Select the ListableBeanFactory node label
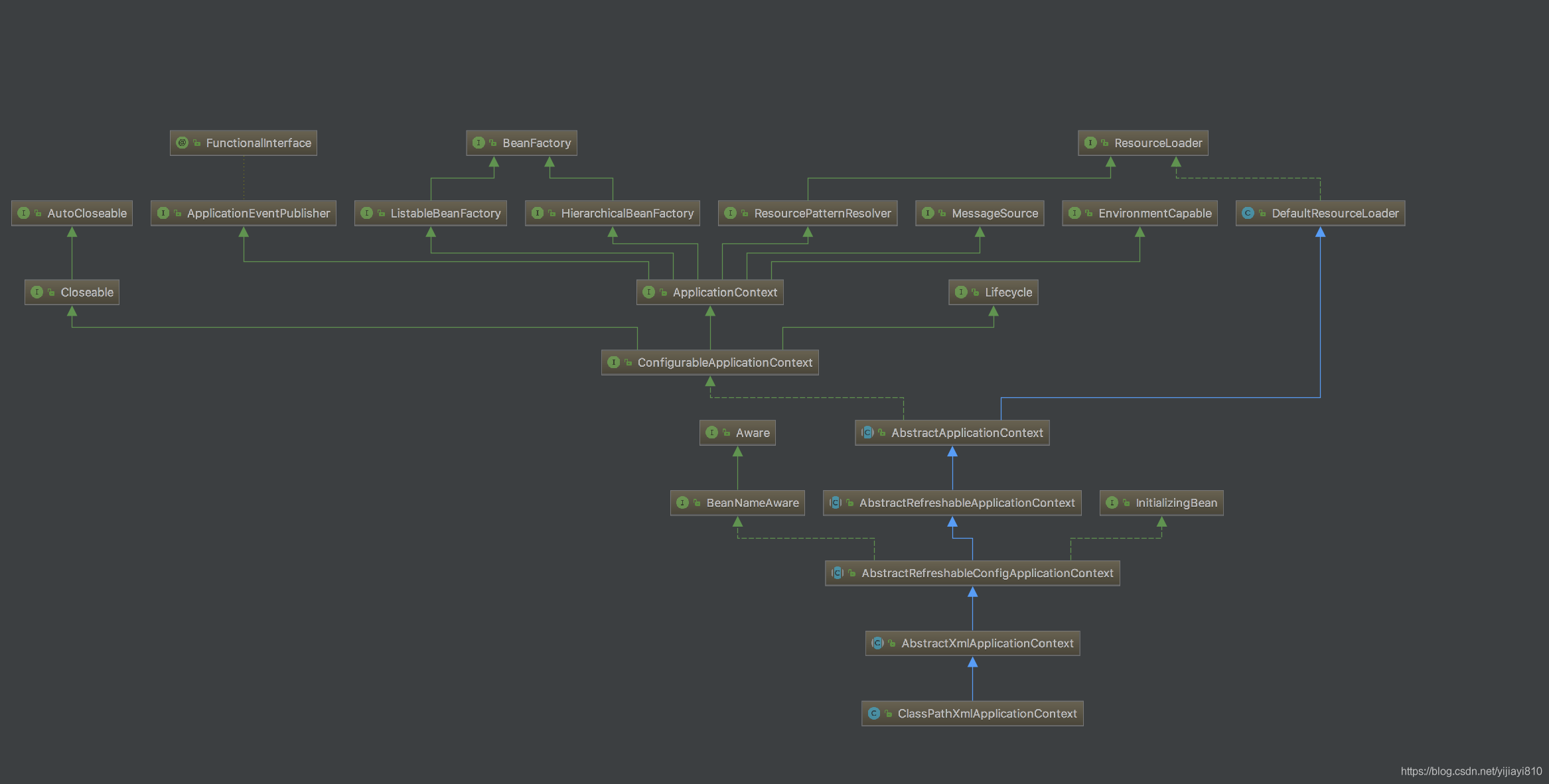The image size is (1549, 784). pyautogui.click(x=445, y=213)
